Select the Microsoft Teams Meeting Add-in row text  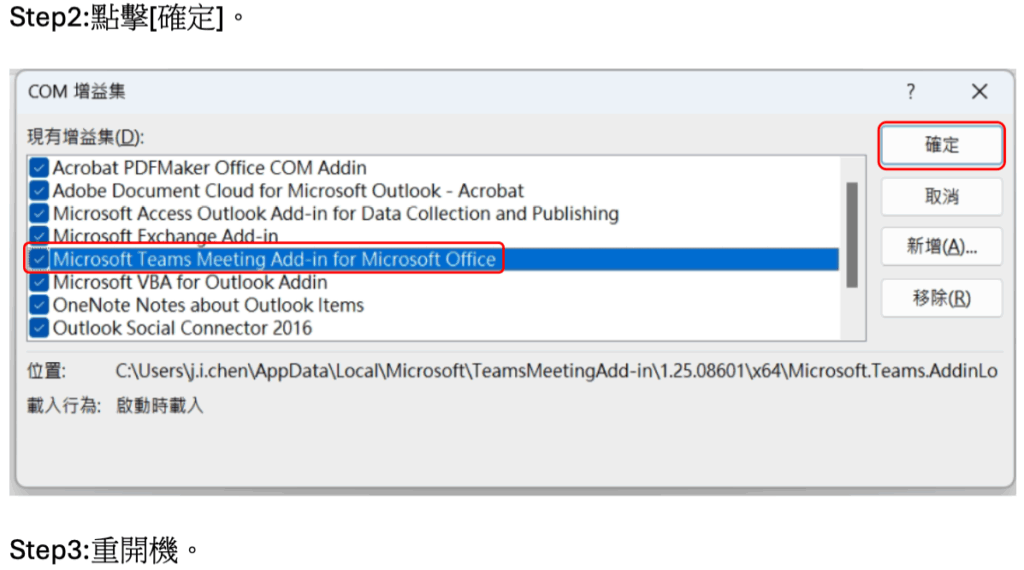tap(274, 259)
